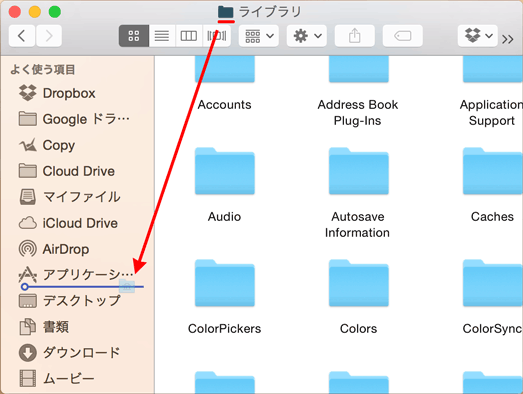Switch to Cover Flow view
This screenshot has height=394, width=523.
[217, 36]
